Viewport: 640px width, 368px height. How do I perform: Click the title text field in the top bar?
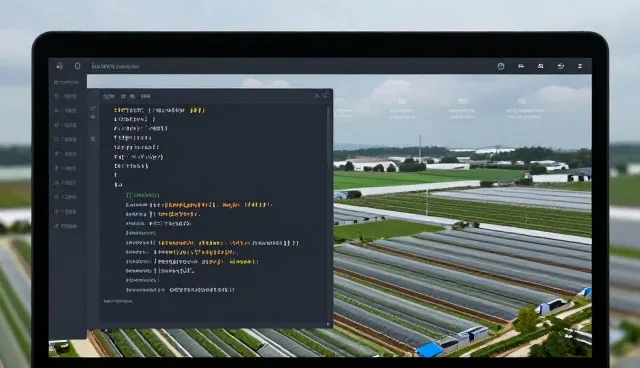[x=116, y=66]
